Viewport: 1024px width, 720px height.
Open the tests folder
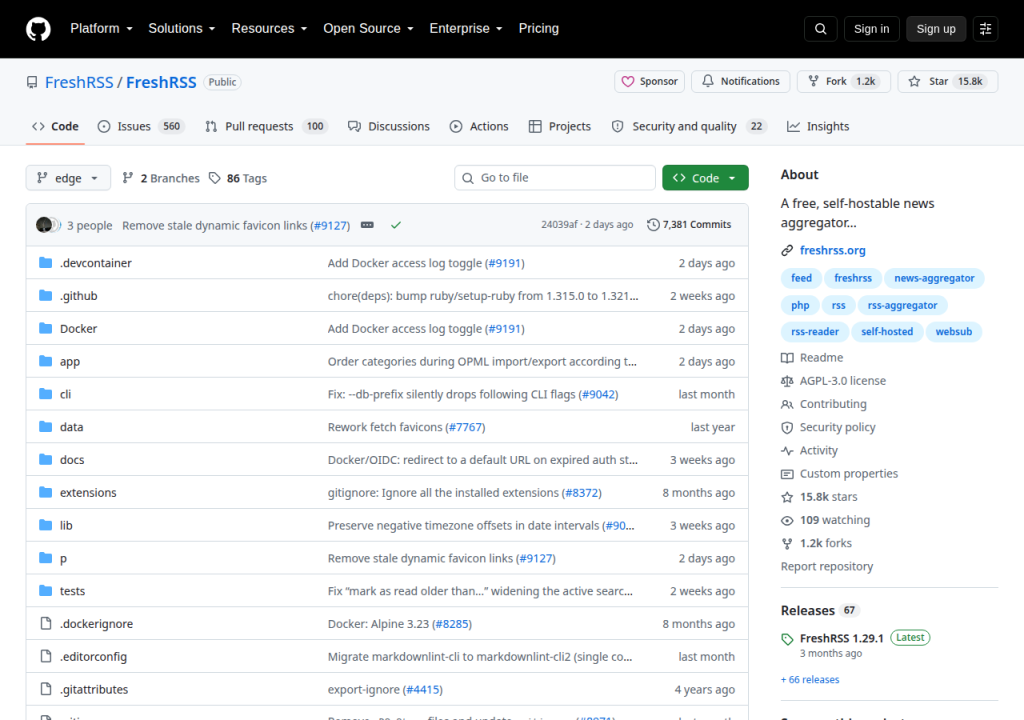coord(72,591)
